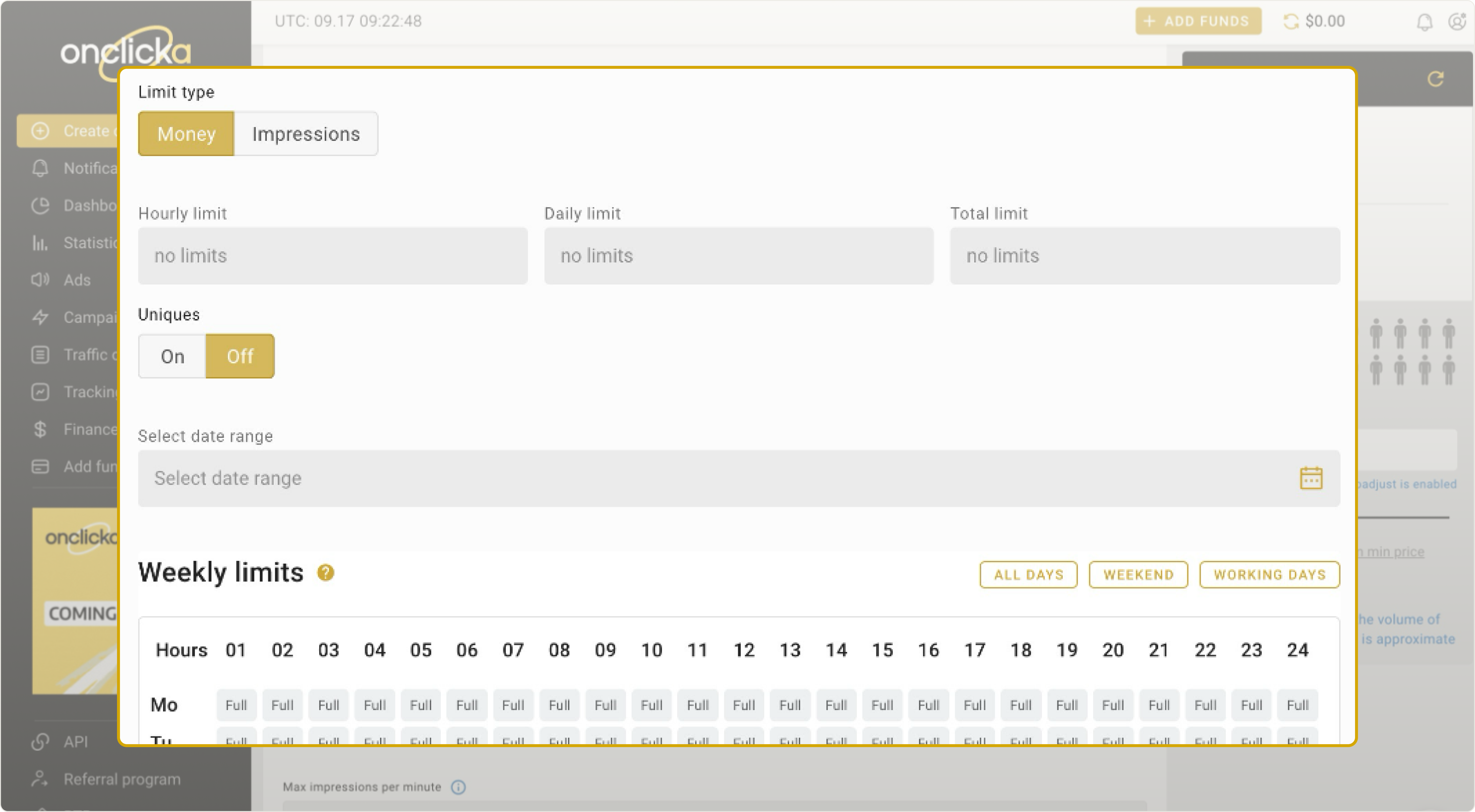Switch limit type to Impressions
1475x812 pixels.
(306, 134)
